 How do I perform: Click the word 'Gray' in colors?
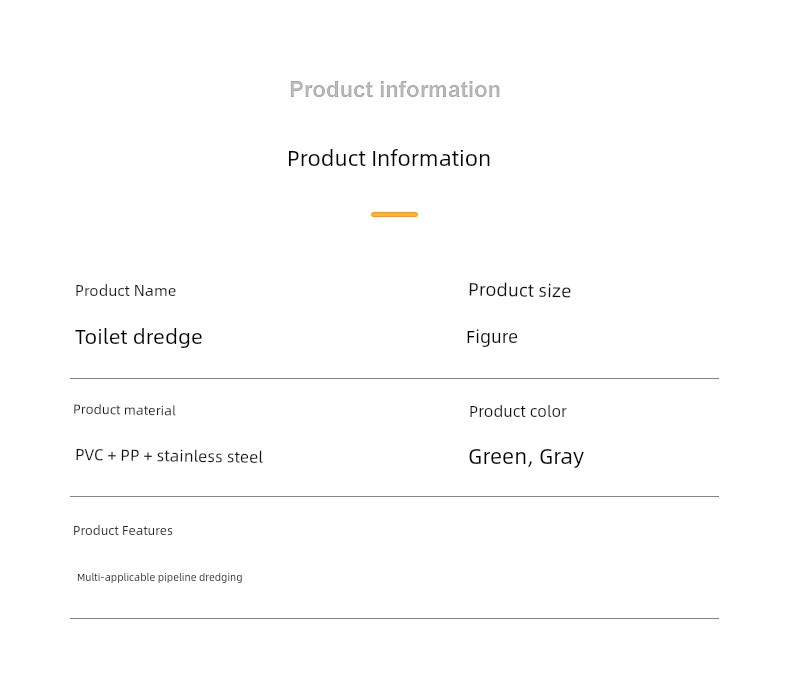(562, 457)
